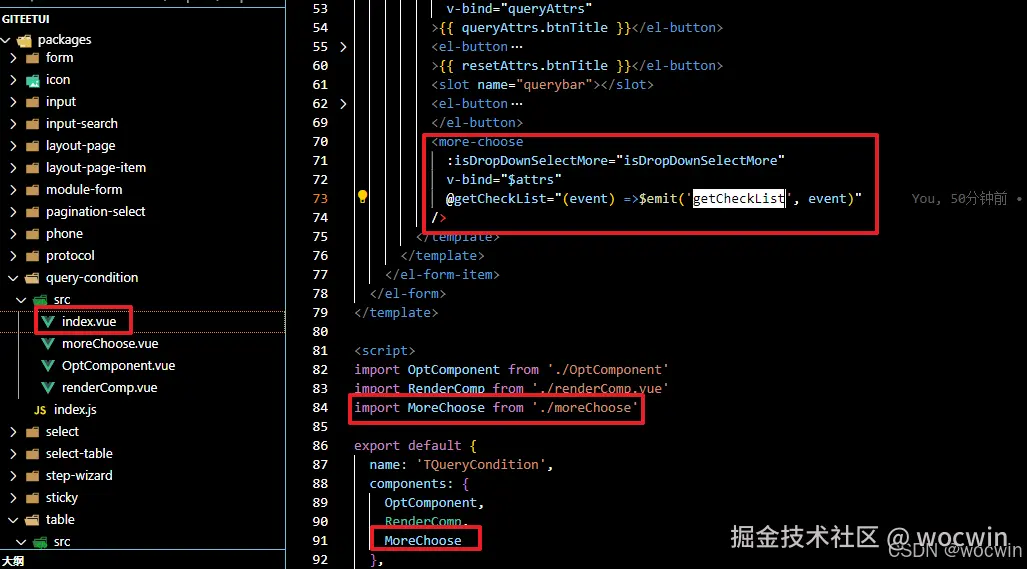The height and width of the screenshot is (569, 1027).
Task: Expand the icon folder chevron
Action: 14,80
